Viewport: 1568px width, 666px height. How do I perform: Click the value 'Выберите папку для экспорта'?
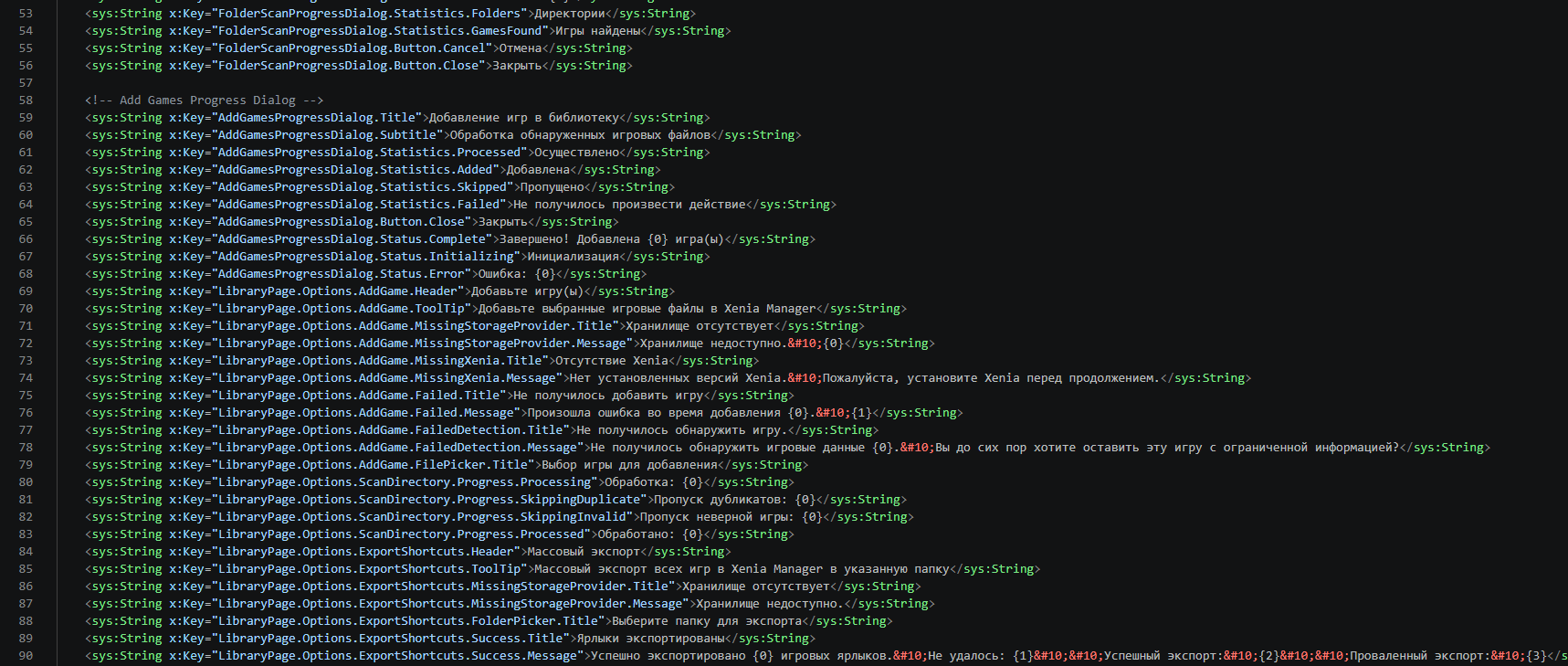click(707, 621)
